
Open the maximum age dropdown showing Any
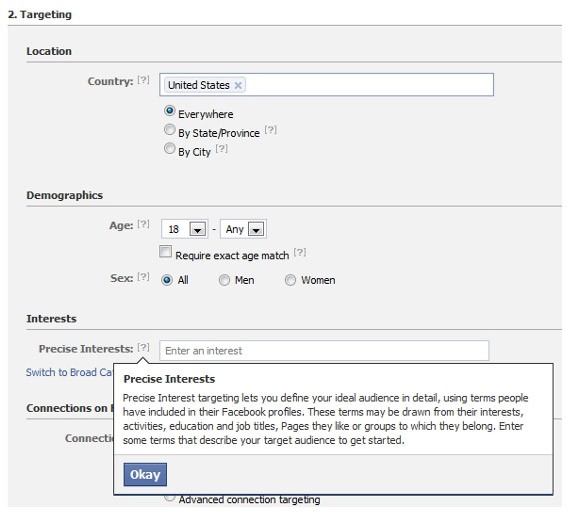click(243, 229)
